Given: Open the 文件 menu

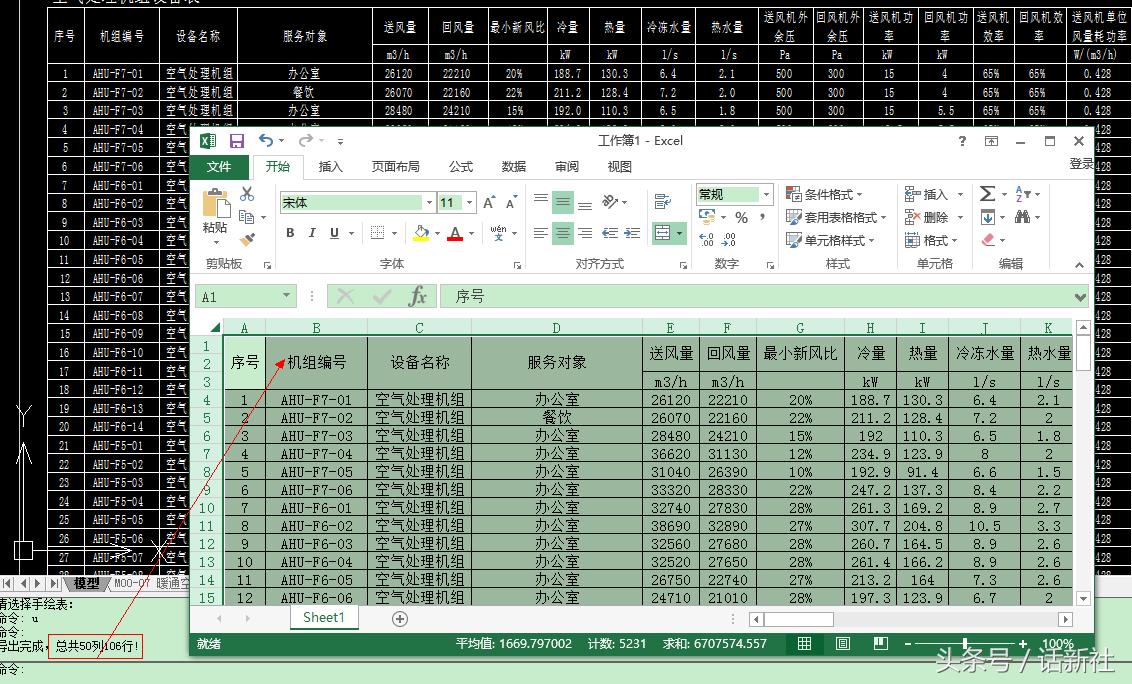Looking at the screenshot, I should point(219,167).
